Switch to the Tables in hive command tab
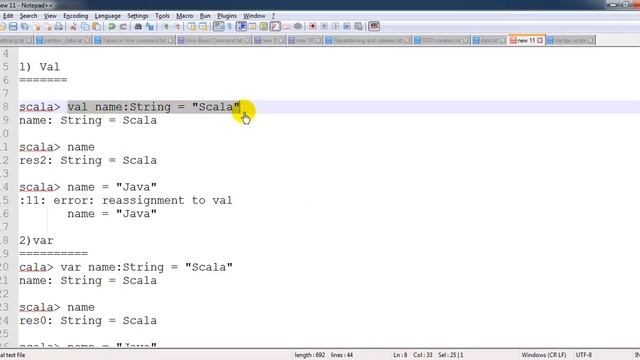This screenshot has width=640, height=360. pyautogui.click(x=134, y=40)
